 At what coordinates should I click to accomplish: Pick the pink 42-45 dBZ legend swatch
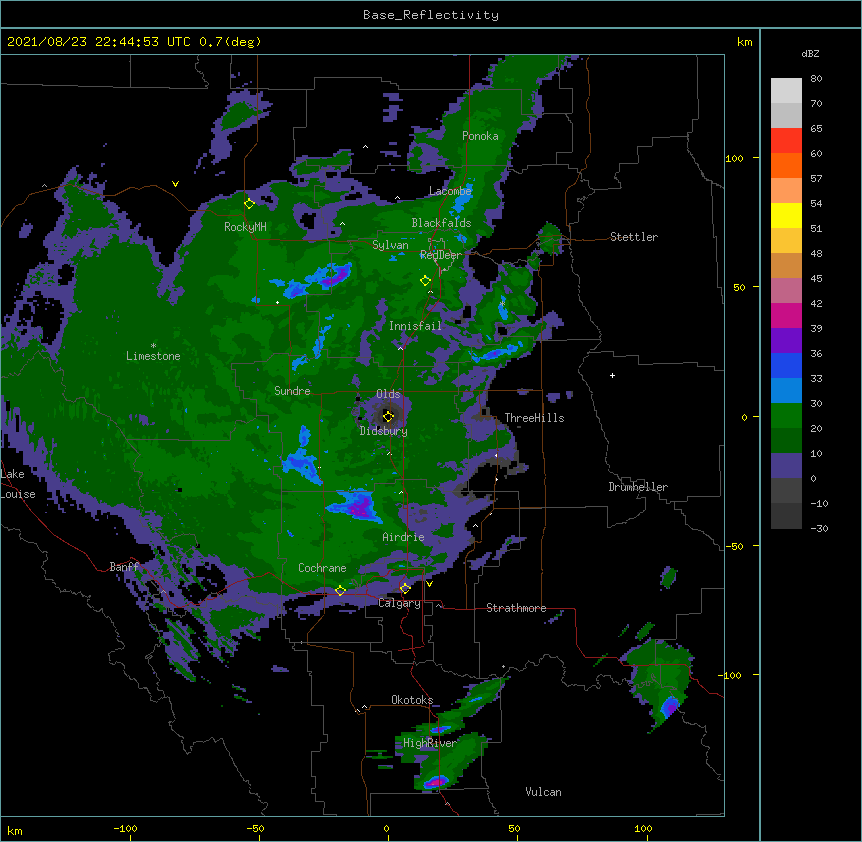click(786, 291)
